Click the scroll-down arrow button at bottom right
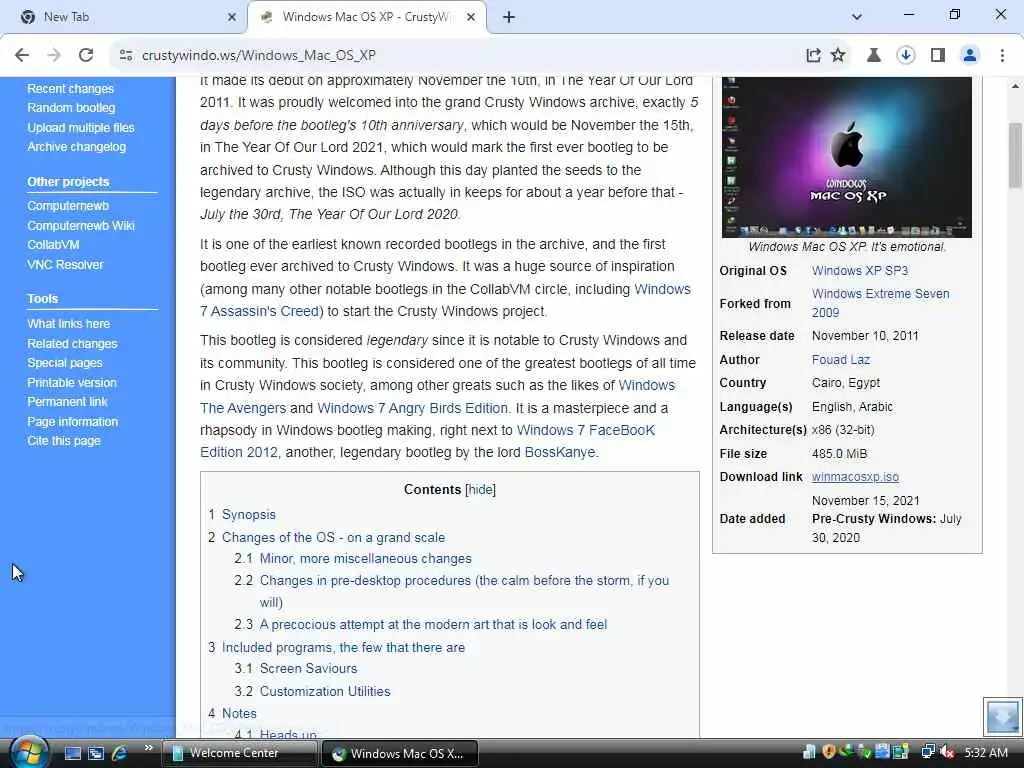Image resolution: width=1024 pixels, height=768 pixels. pos(1002,717)
